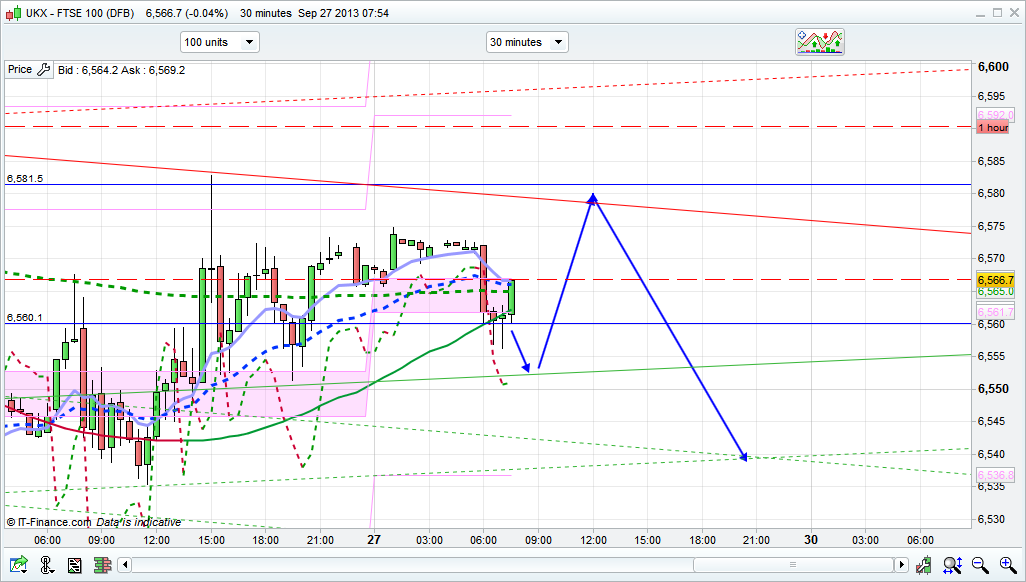Click the yellow 6,566.7 current price tag
The image size is (1026, 582).
click(996, 280)
